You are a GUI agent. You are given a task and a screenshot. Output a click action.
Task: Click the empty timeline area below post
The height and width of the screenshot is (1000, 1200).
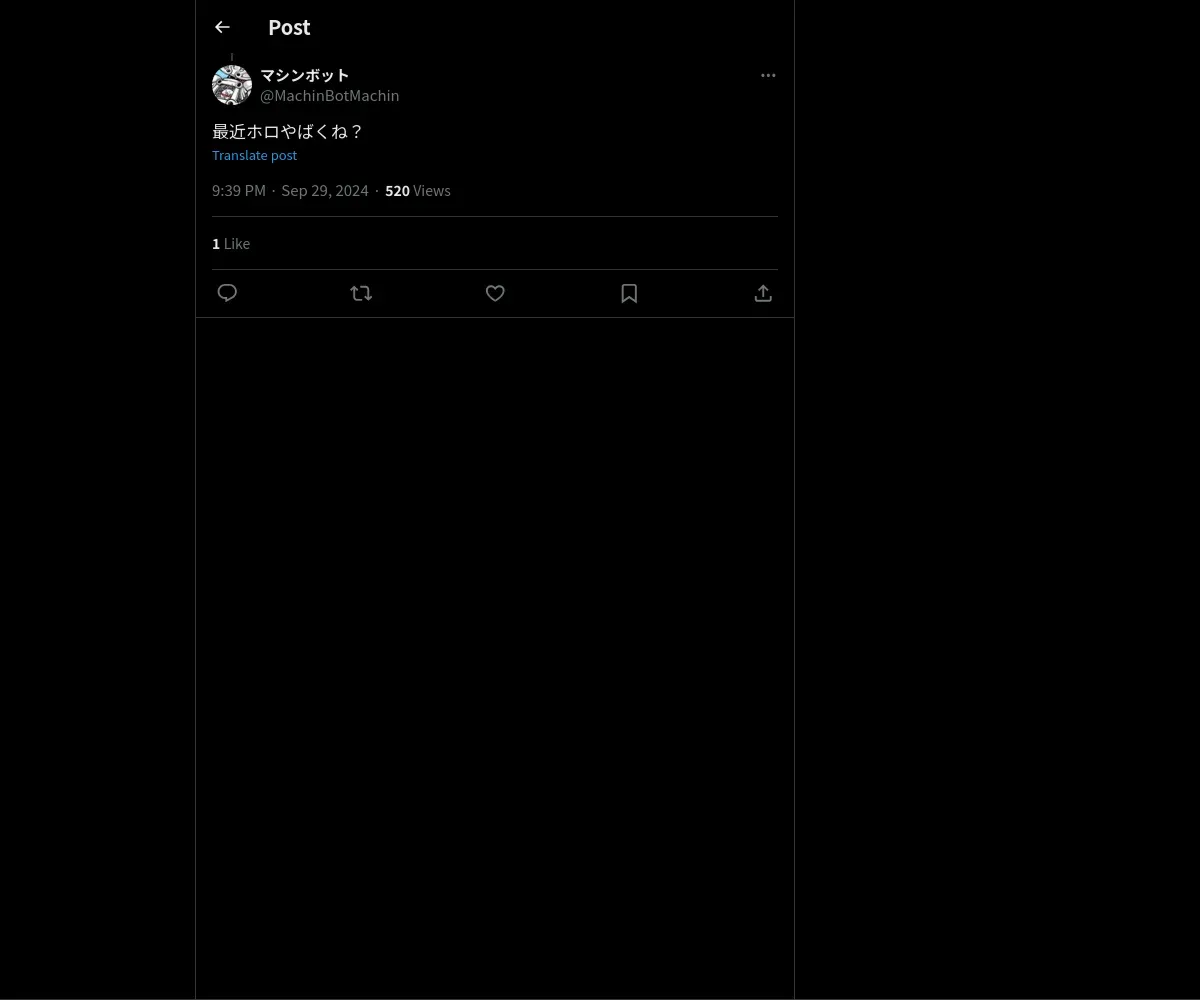[495, 658]
